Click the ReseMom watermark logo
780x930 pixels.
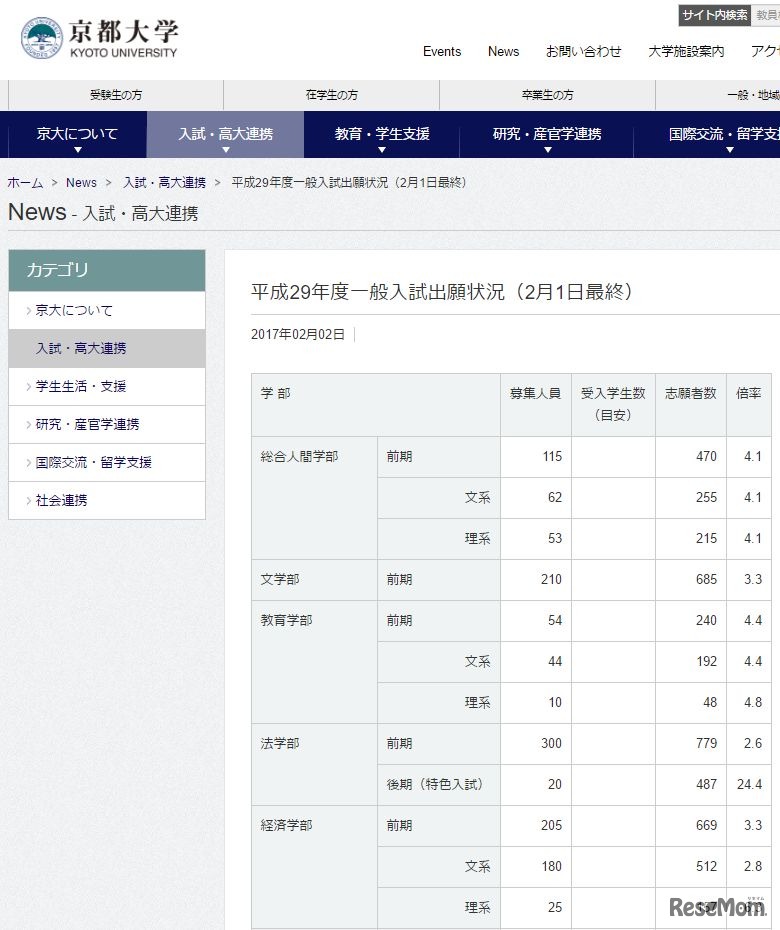717,907
